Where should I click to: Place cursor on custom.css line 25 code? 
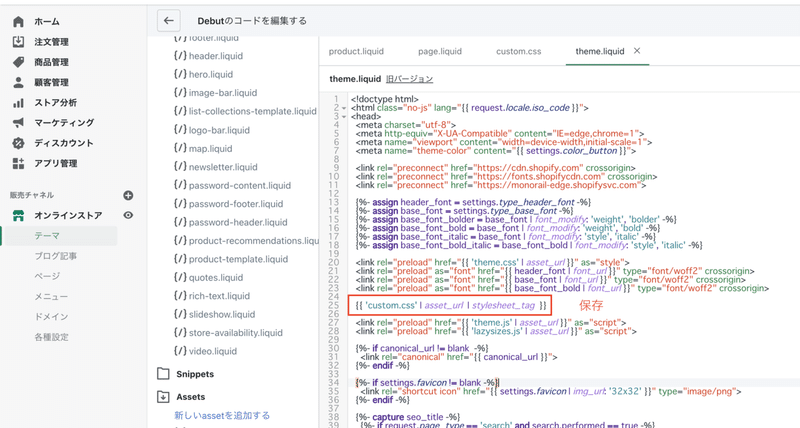coord(451,306)
